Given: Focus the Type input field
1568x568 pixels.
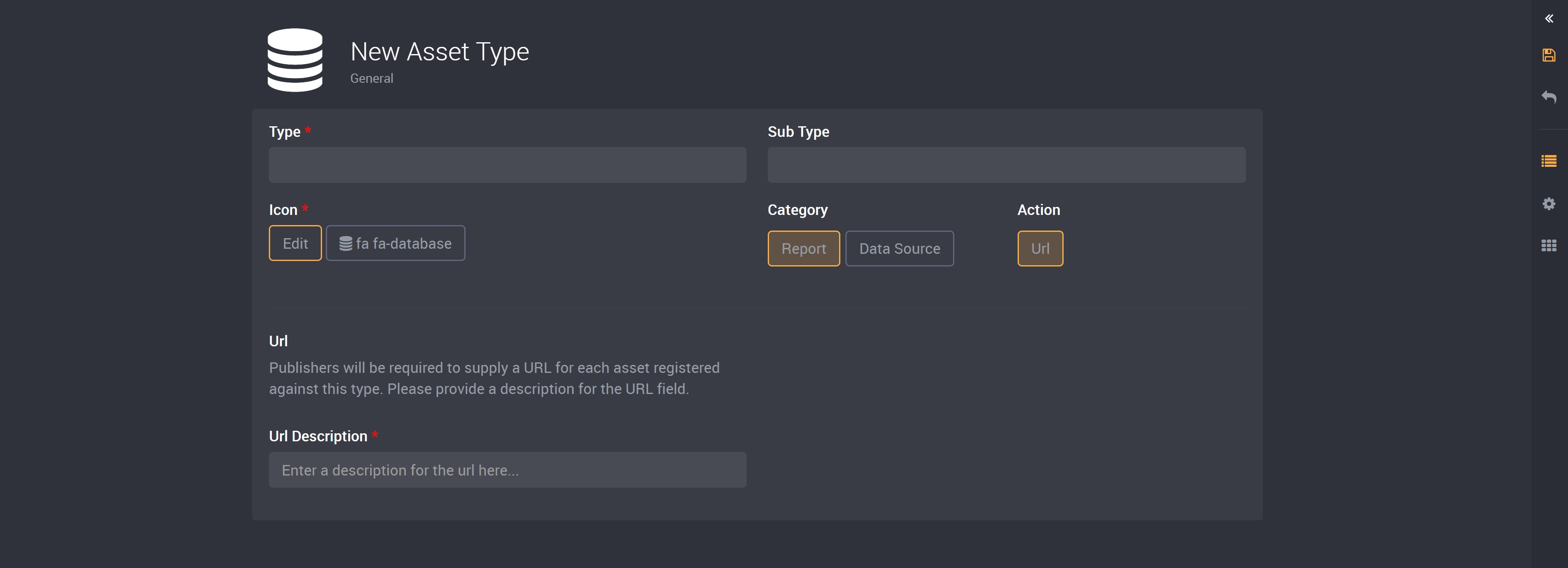Looking at the screenshot, I should click(507, 165).
